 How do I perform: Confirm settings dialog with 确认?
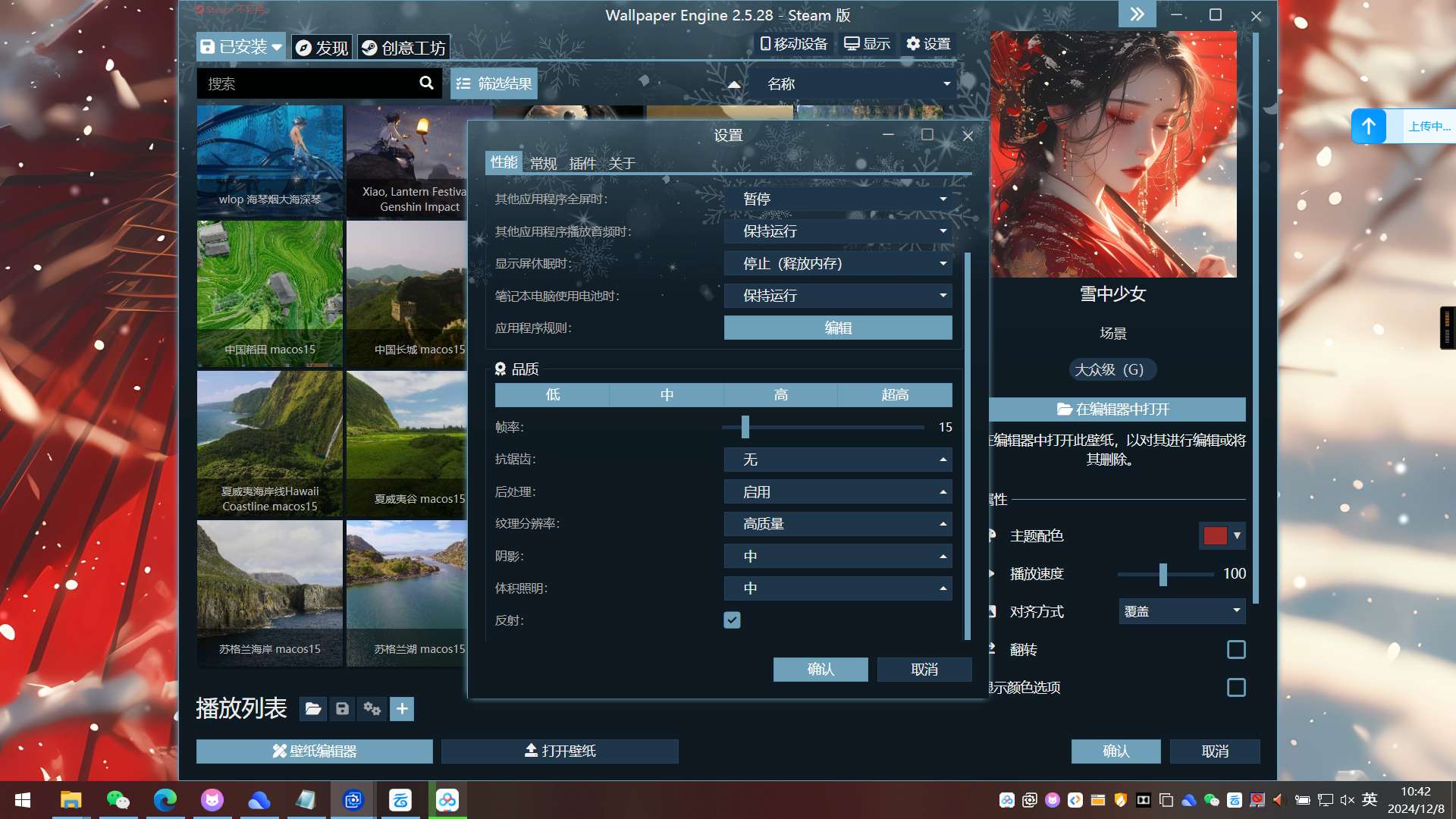pyautogui.click(x=821, y=670)
